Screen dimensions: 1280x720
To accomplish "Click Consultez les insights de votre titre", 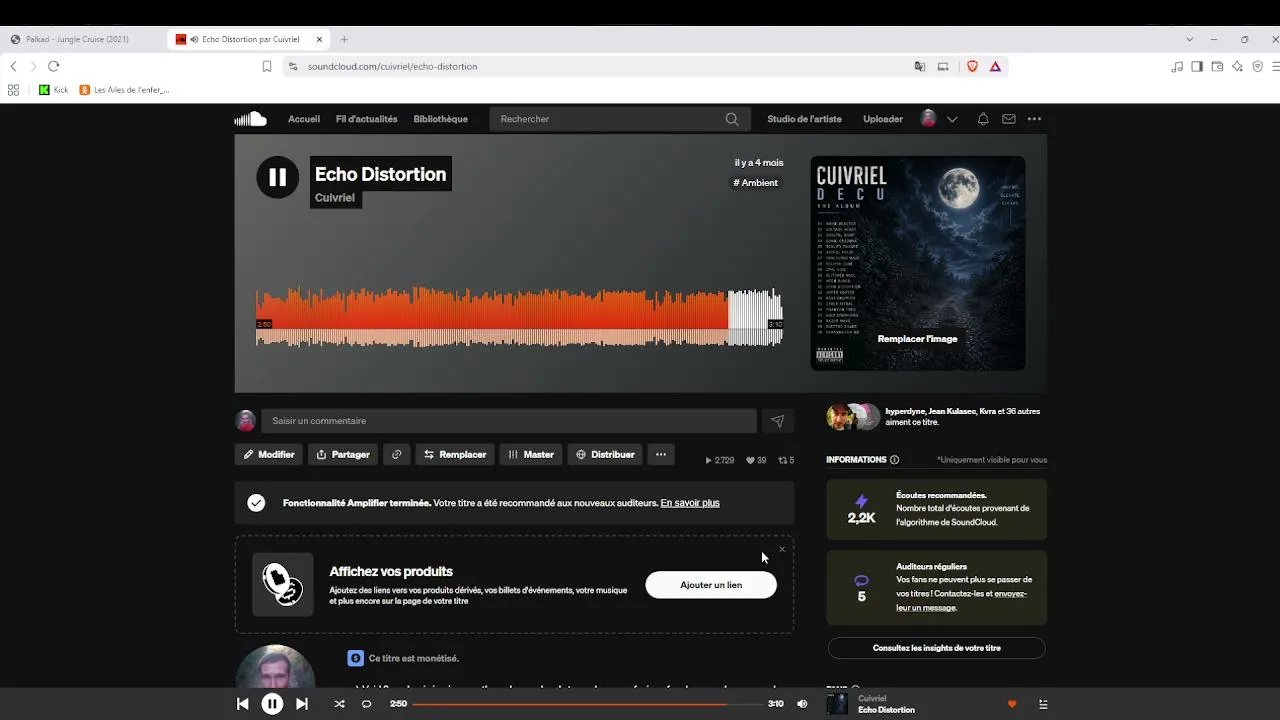I will pyautogui.click(x=937, y=648).
